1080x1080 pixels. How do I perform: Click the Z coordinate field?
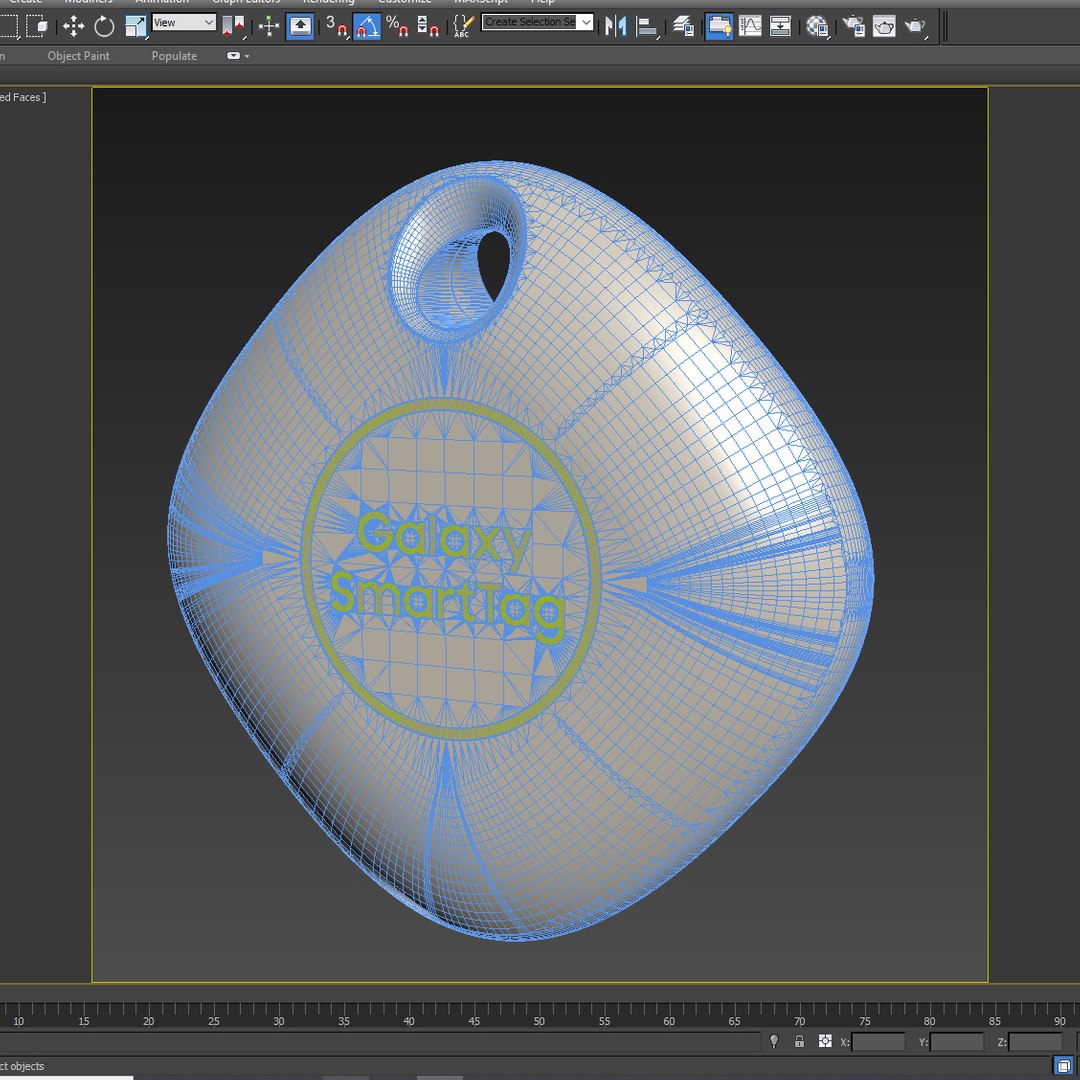(1035, 1041)
